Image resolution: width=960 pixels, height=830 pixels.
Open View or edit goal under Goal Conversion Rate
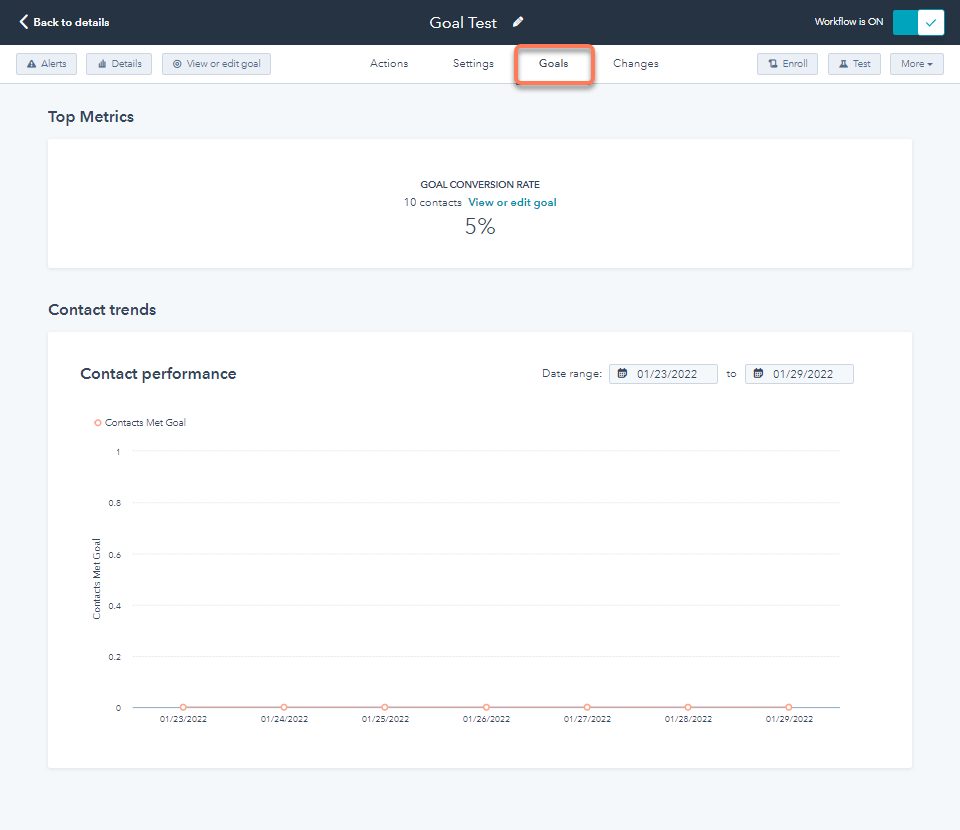point(512,202)
